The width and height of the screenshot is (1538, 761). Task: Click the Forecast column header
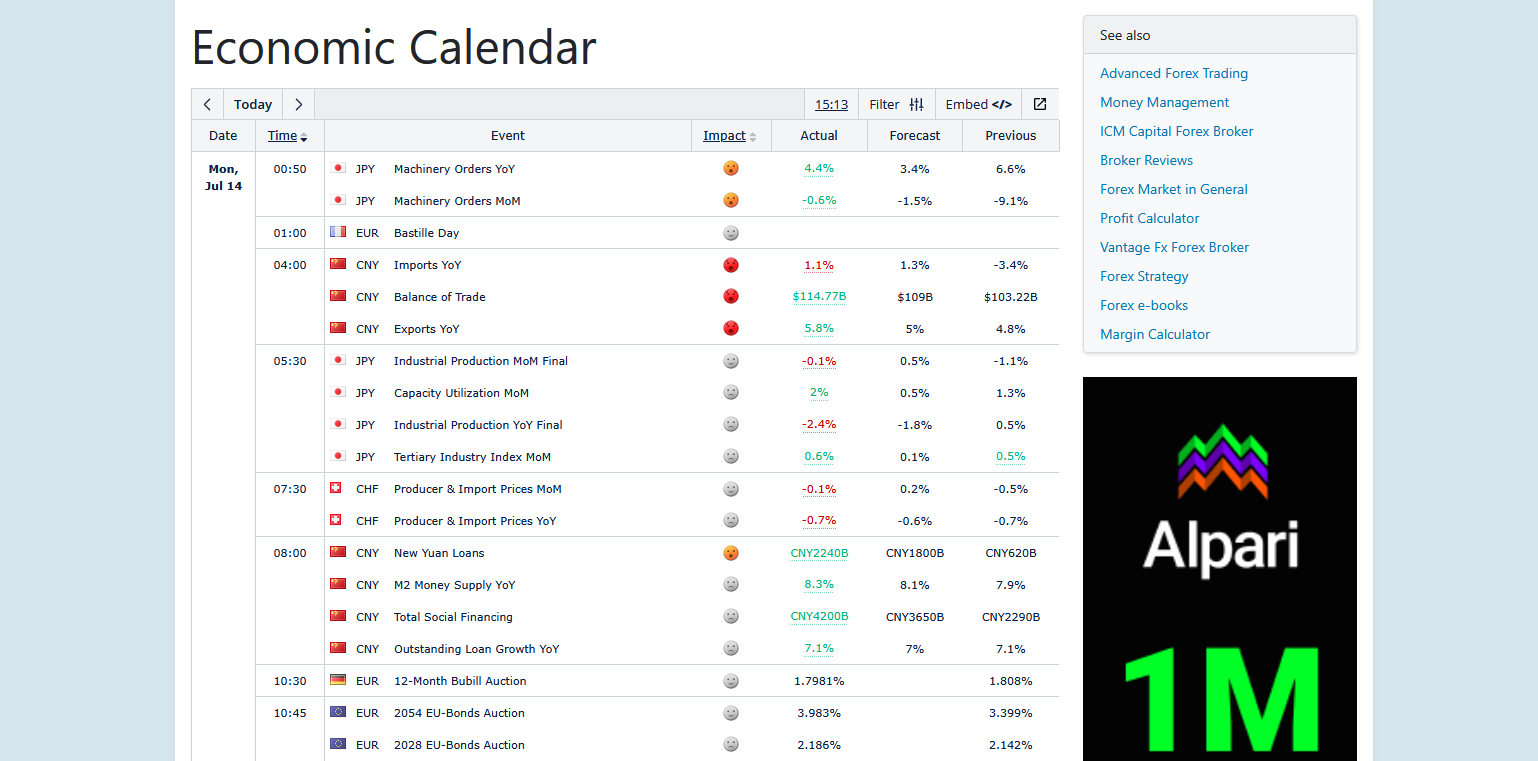coord(915,136)
